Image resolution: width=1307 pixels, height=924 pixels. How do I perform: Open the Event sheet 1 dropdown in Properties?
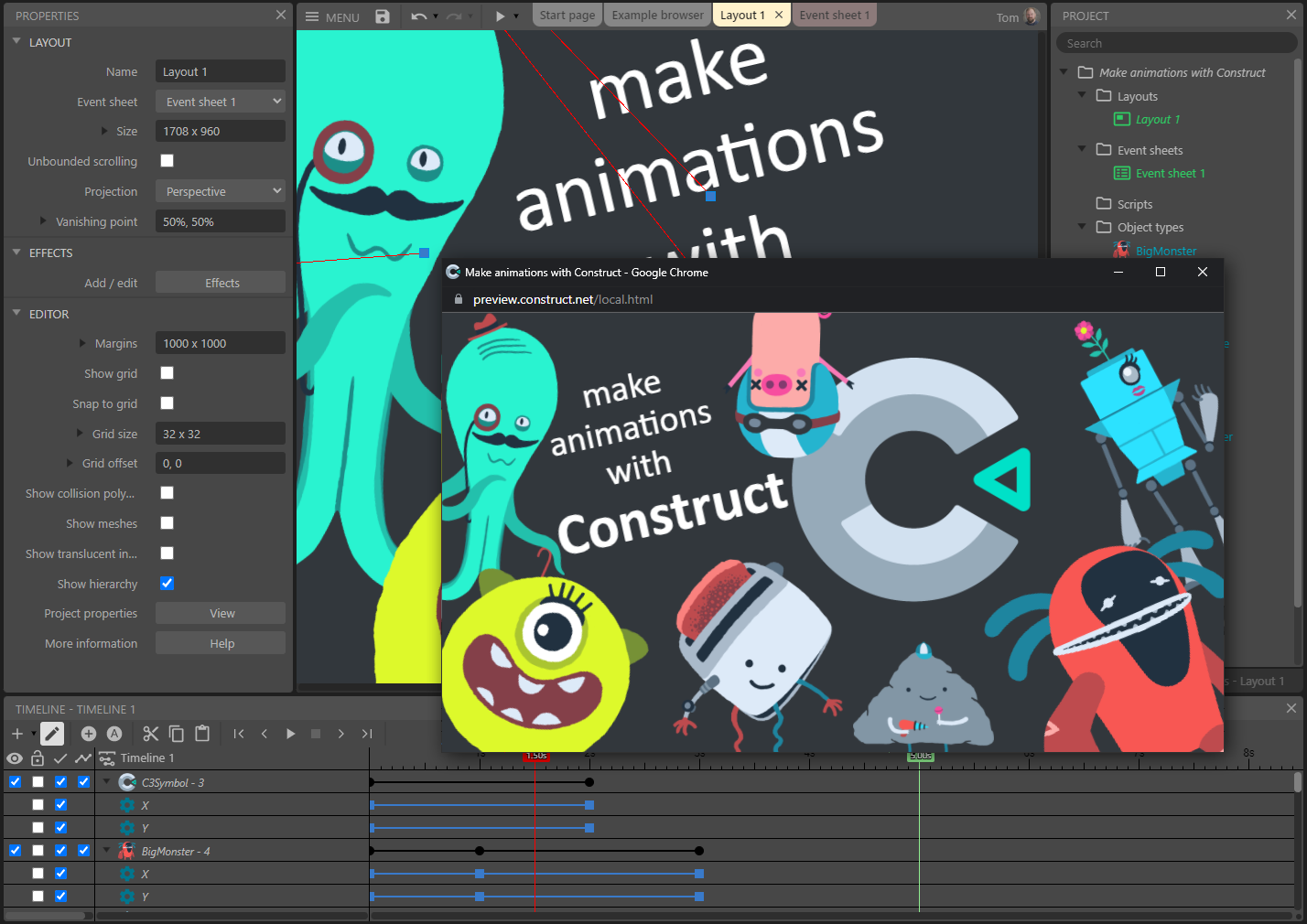(x=220, y=101)
